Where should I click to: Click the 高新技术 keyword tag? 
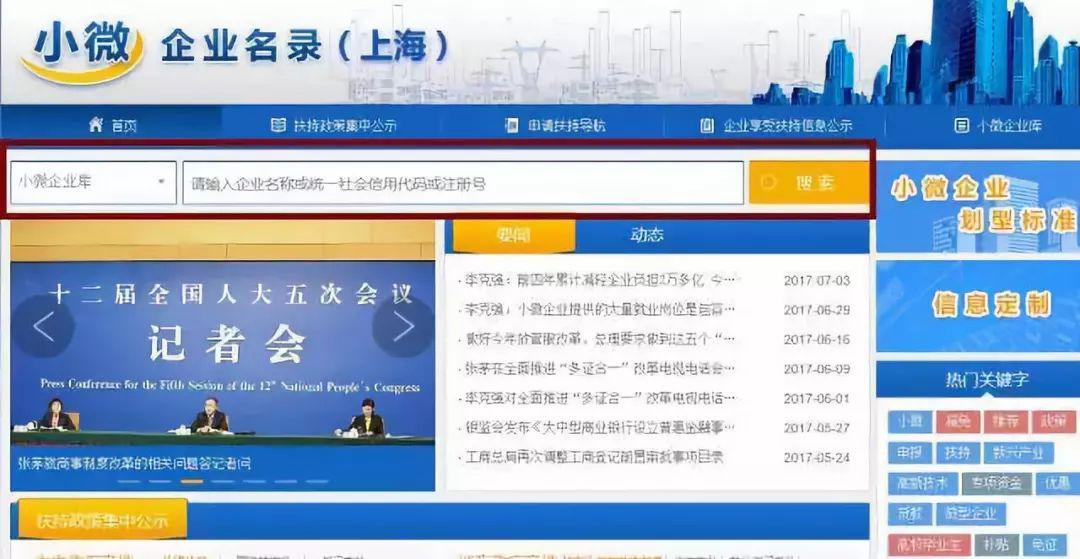pos(922,483)
